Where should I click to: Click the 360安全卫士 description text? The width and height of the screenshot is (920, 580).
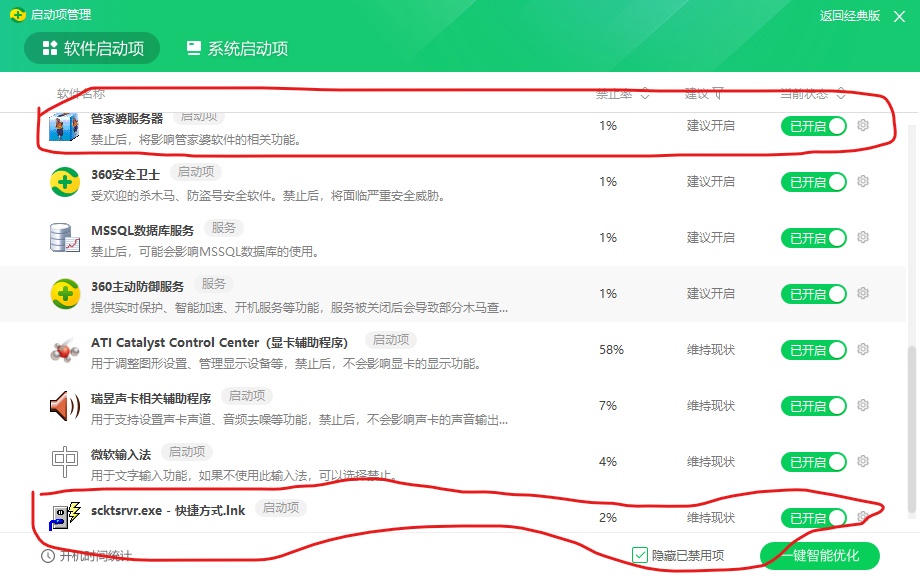point(268,195)
